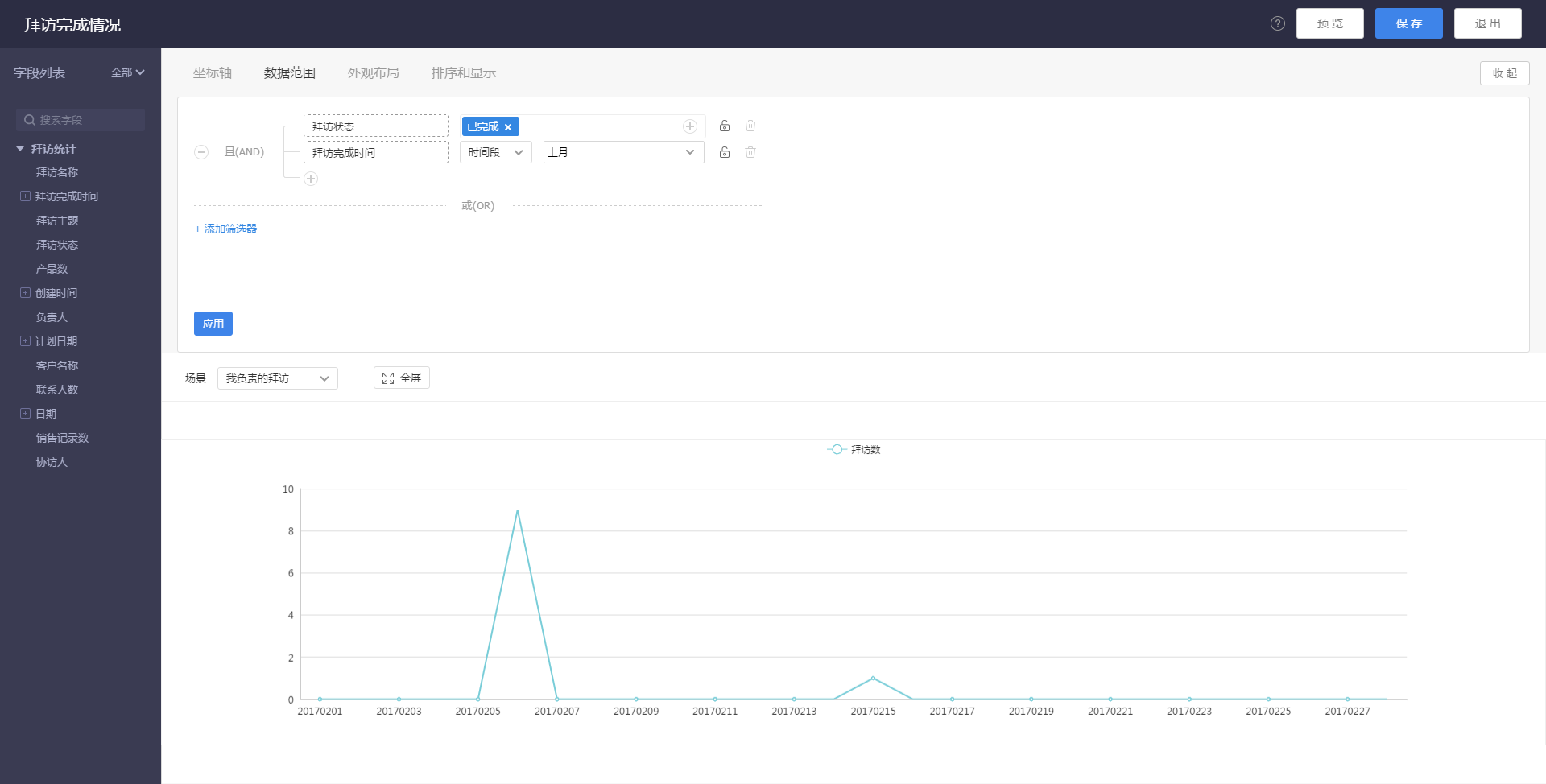Open the help question mark icon
The image size is (1546, 784).
coord(1278,23)
